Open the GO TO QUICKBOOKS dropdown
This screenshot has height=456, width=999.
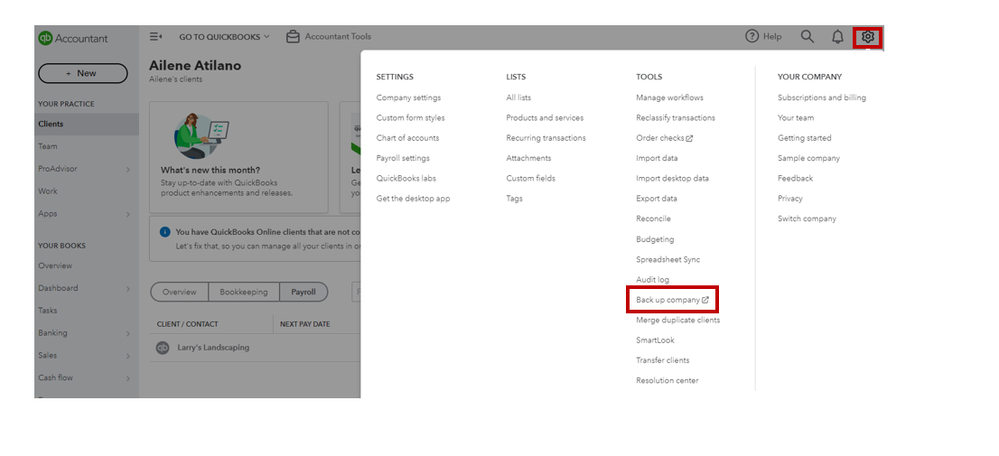(x=224, y=37)
